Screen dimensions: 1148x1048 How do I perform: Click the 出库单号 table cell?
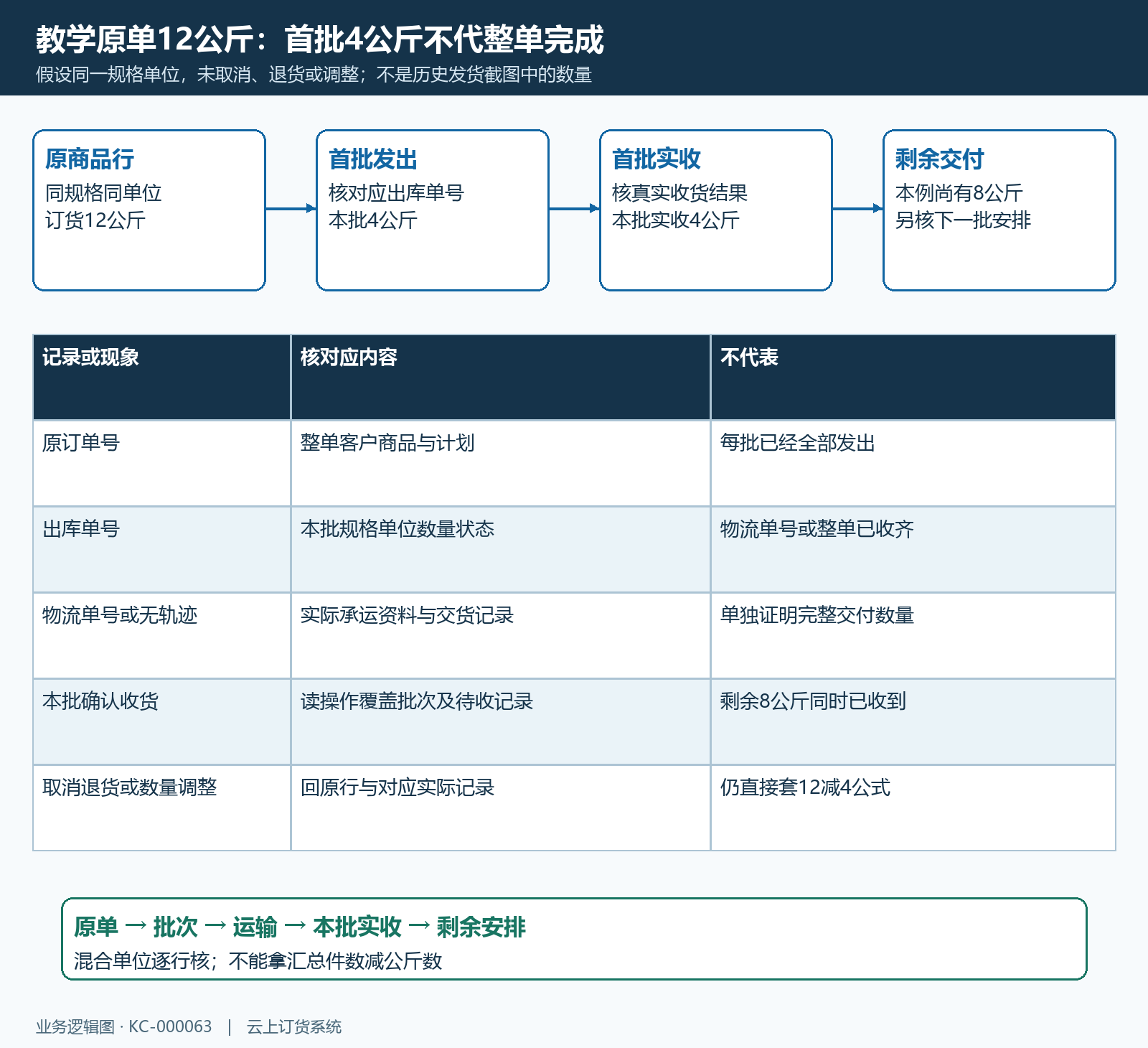[x=162, y=549]
